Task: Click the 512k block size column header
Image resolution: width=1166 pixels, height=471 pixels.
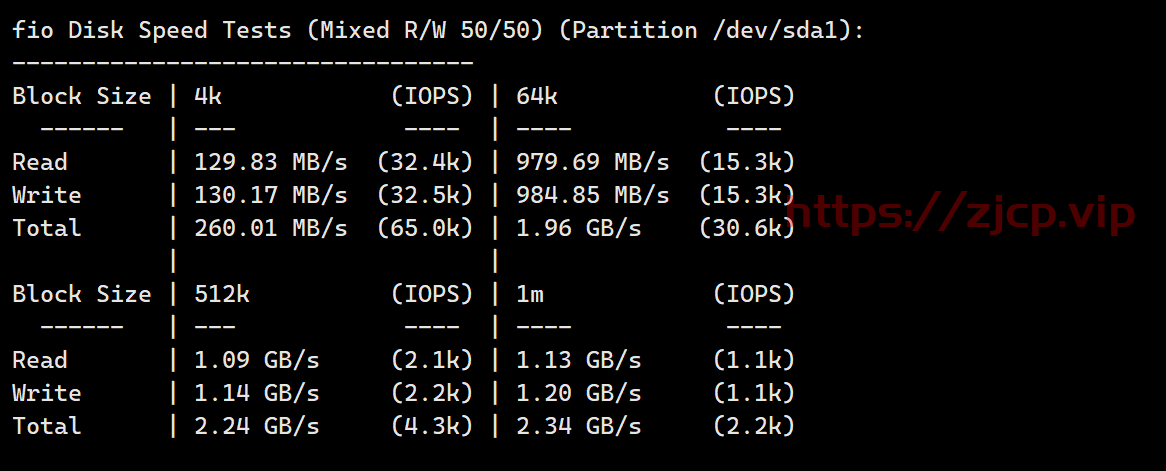Action: click(x=222, y=294)
